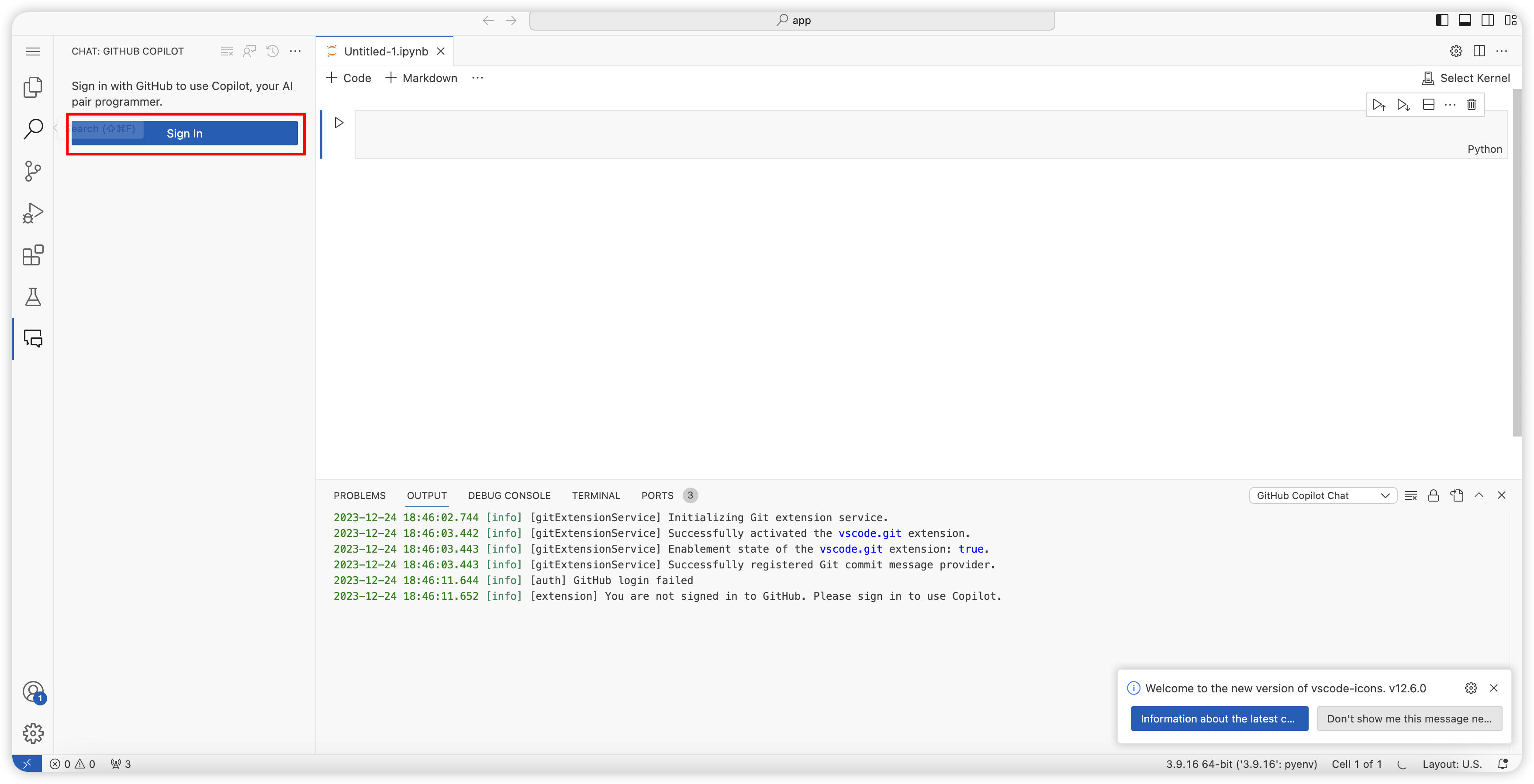This screenshot has width=1534, height=784.
Task: Expand the GitHub Copilot Chat output dropdown
Action: coord(1323,496)
